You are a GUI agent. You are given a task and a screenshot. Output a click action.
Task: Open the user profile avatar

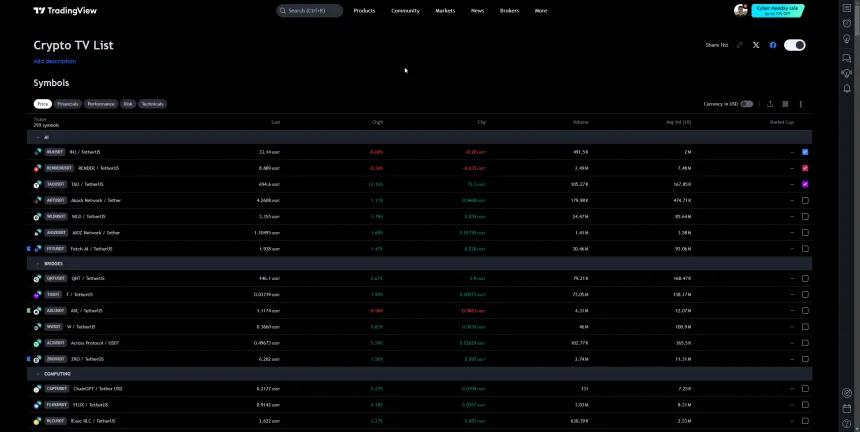[740, 10]
